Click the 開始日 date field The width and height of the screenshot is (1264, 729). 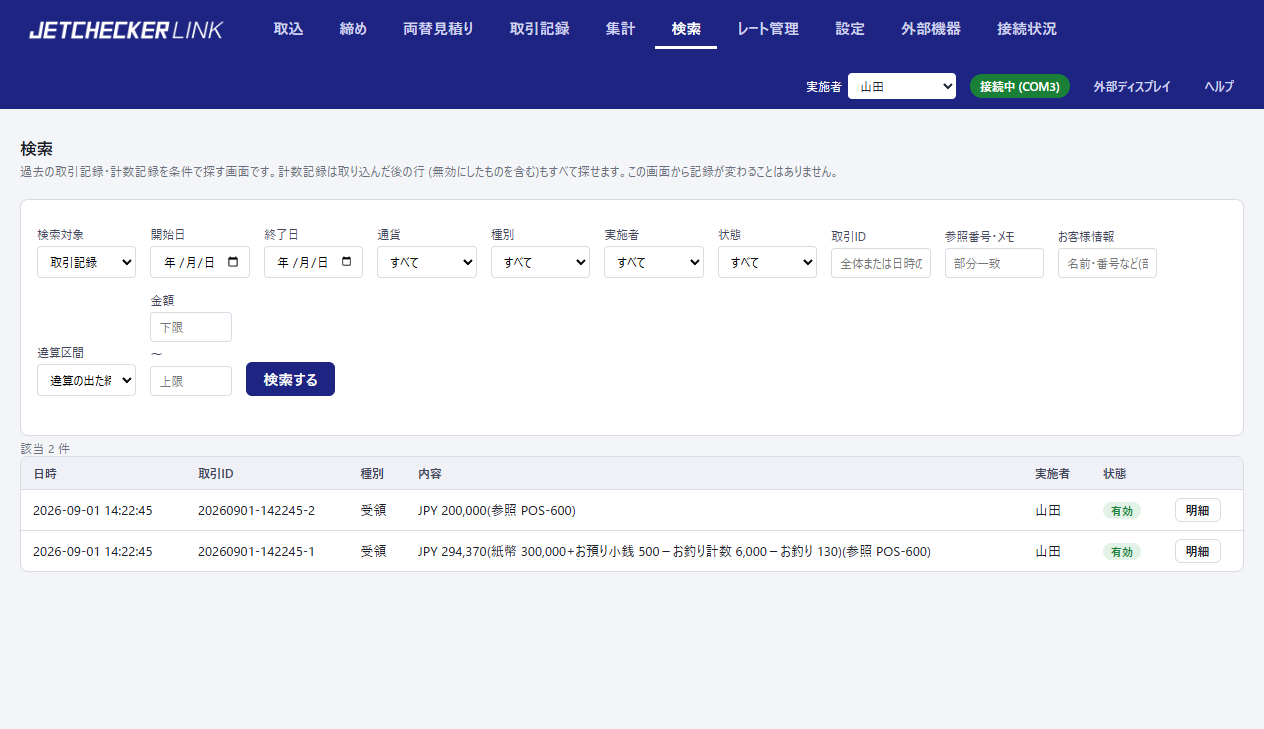tap(200, 262)
